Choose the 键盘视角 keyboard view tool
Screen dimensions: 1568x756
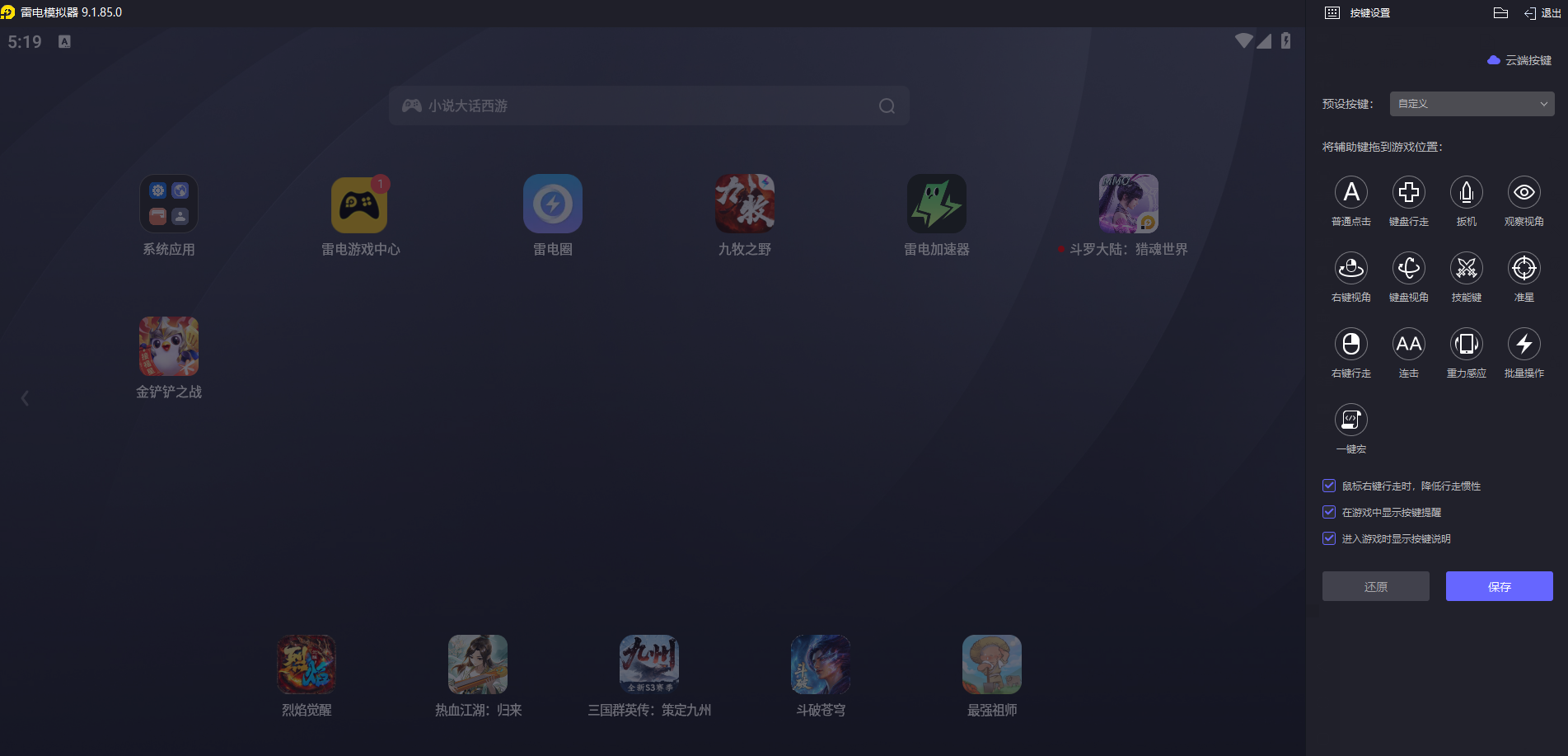1409,268
